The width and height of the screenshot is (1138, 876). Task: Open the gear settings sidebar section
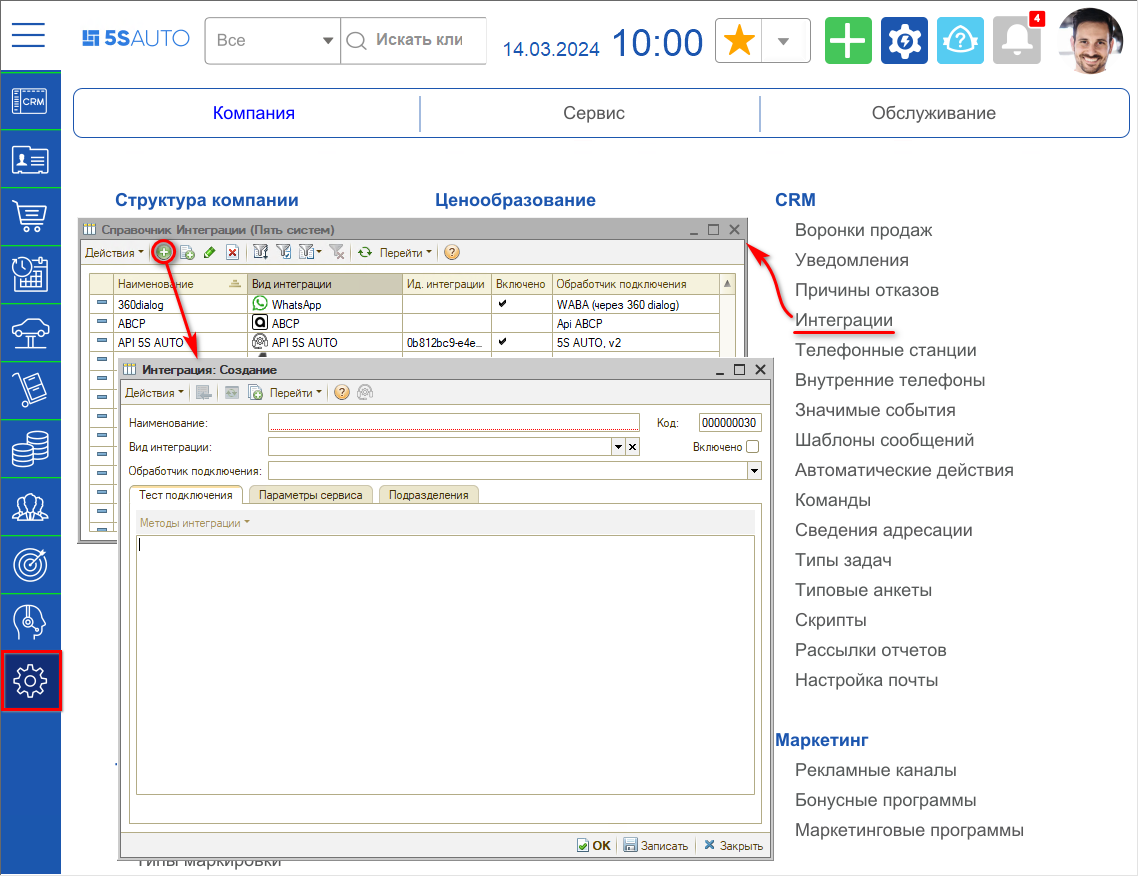click(x=31, y=681)
